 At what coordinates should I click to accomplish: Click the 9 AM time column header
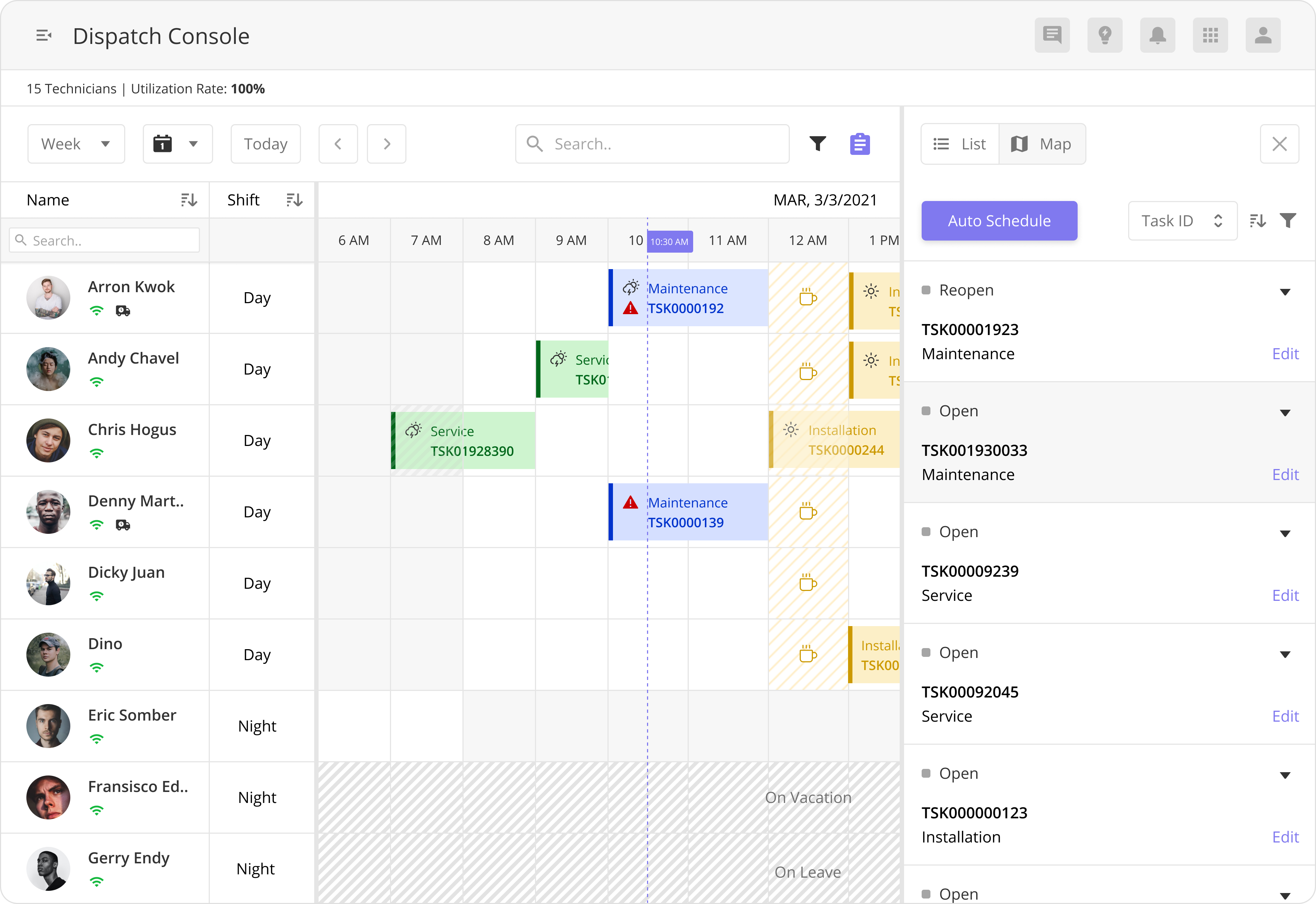571,240
